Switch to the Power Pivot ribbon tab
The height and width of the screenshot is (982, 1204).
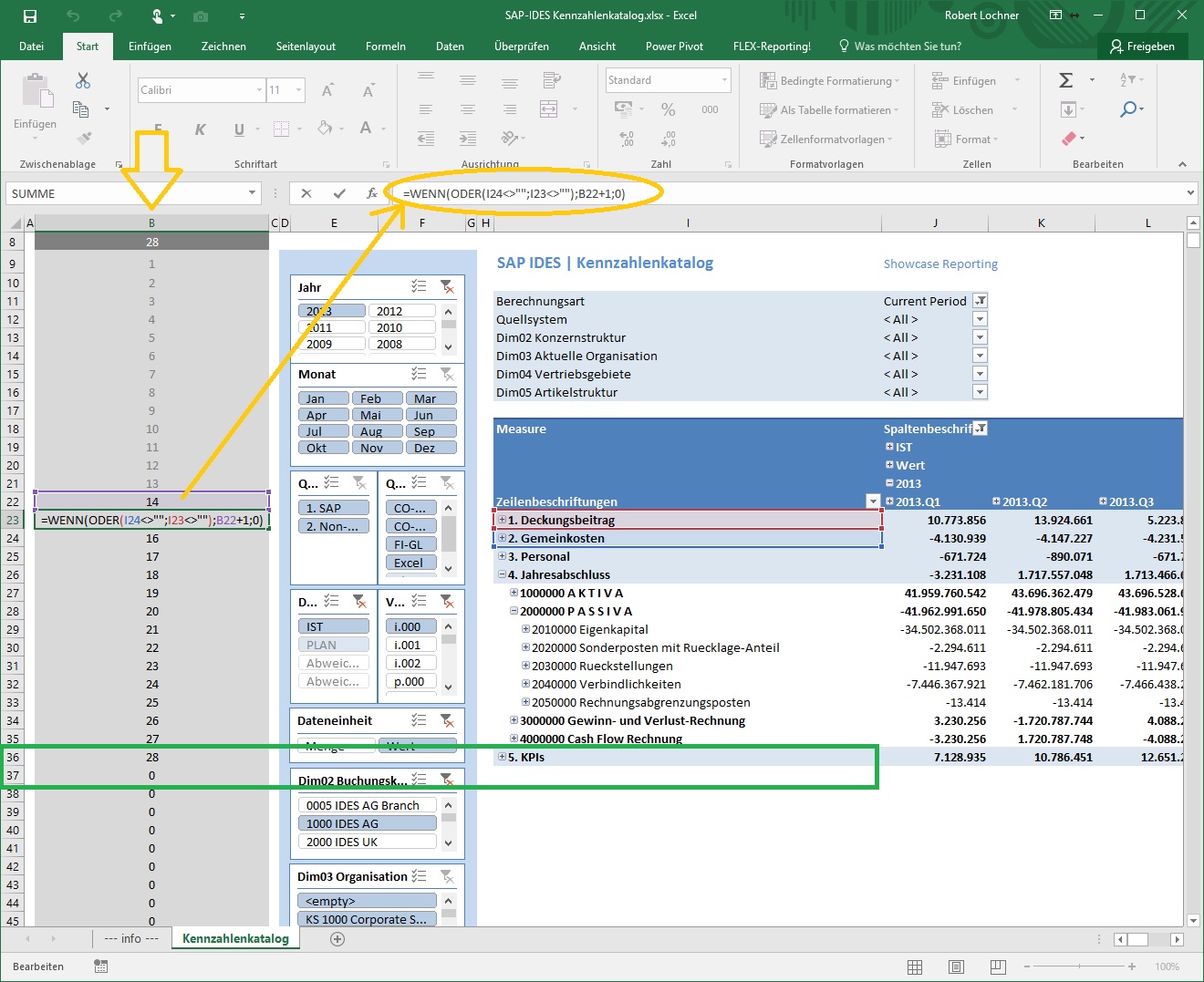tap(674, 46)
